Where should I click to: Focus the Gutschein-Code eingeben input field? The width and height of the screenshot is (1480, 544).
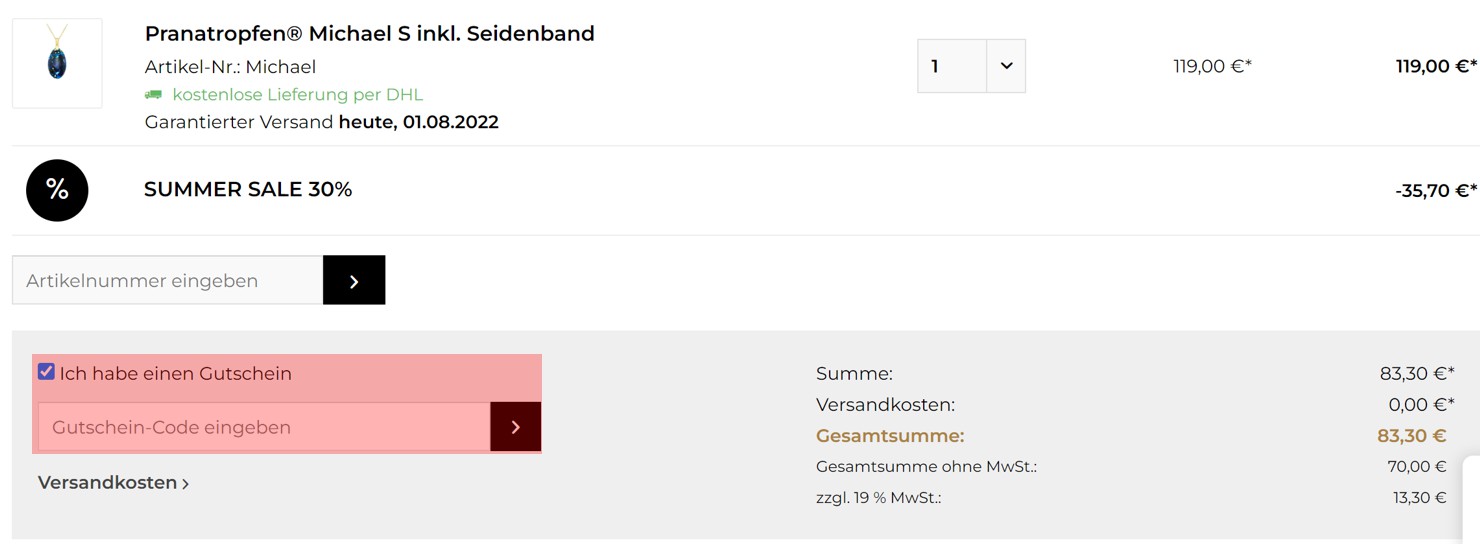[264, 427]
